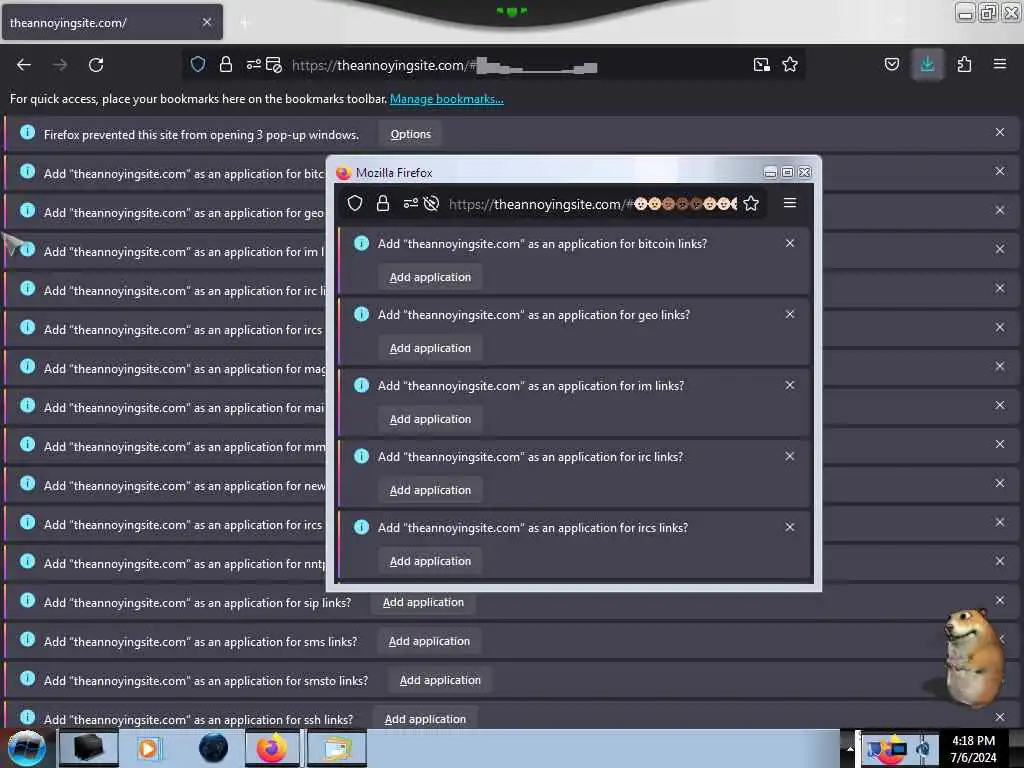1024x768 pixels.
Task: Click Add application for ircs links in the popup
Action: coord(430,561)
